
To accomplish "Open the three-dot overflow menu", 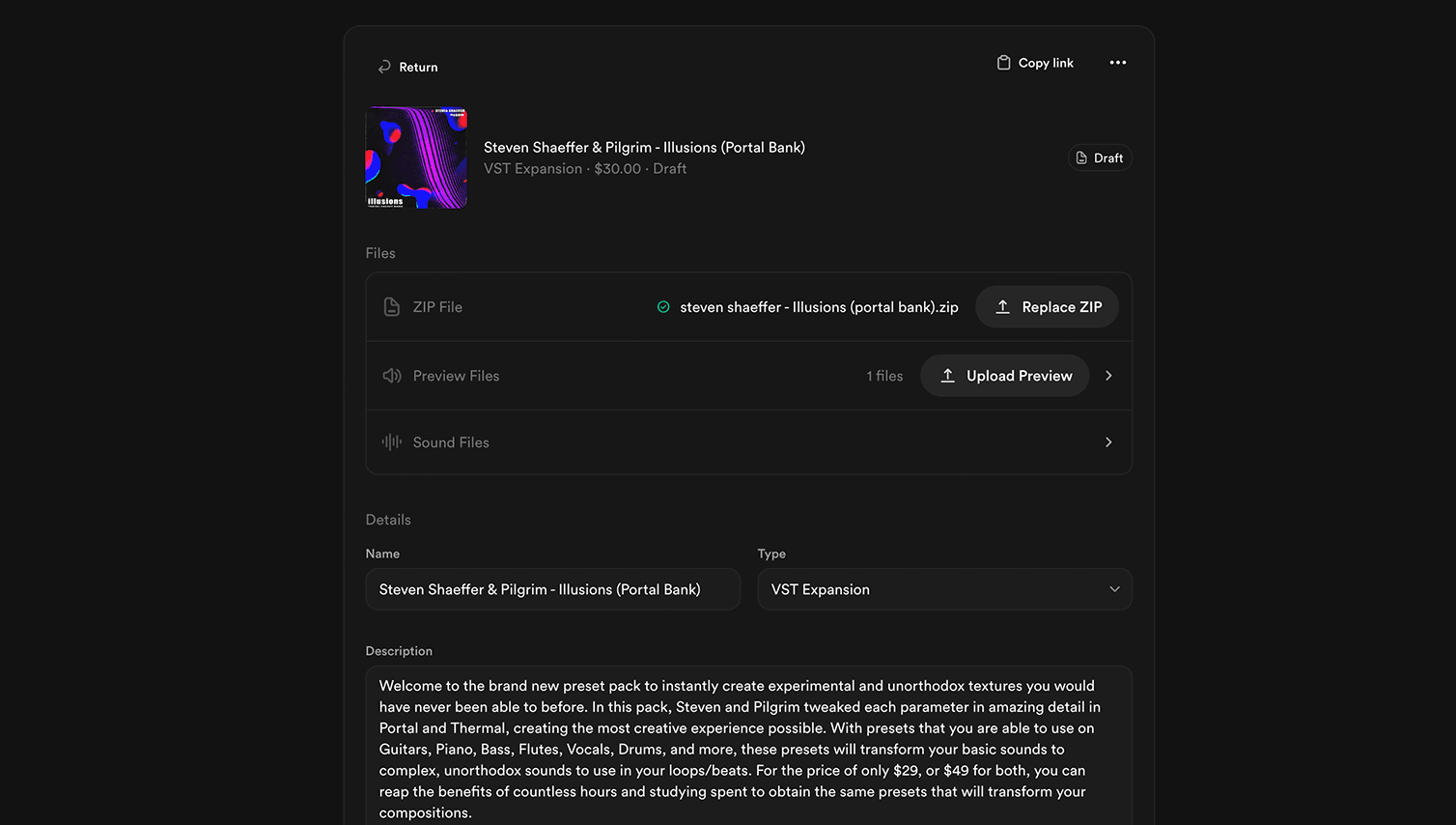I will (1117, 62).
